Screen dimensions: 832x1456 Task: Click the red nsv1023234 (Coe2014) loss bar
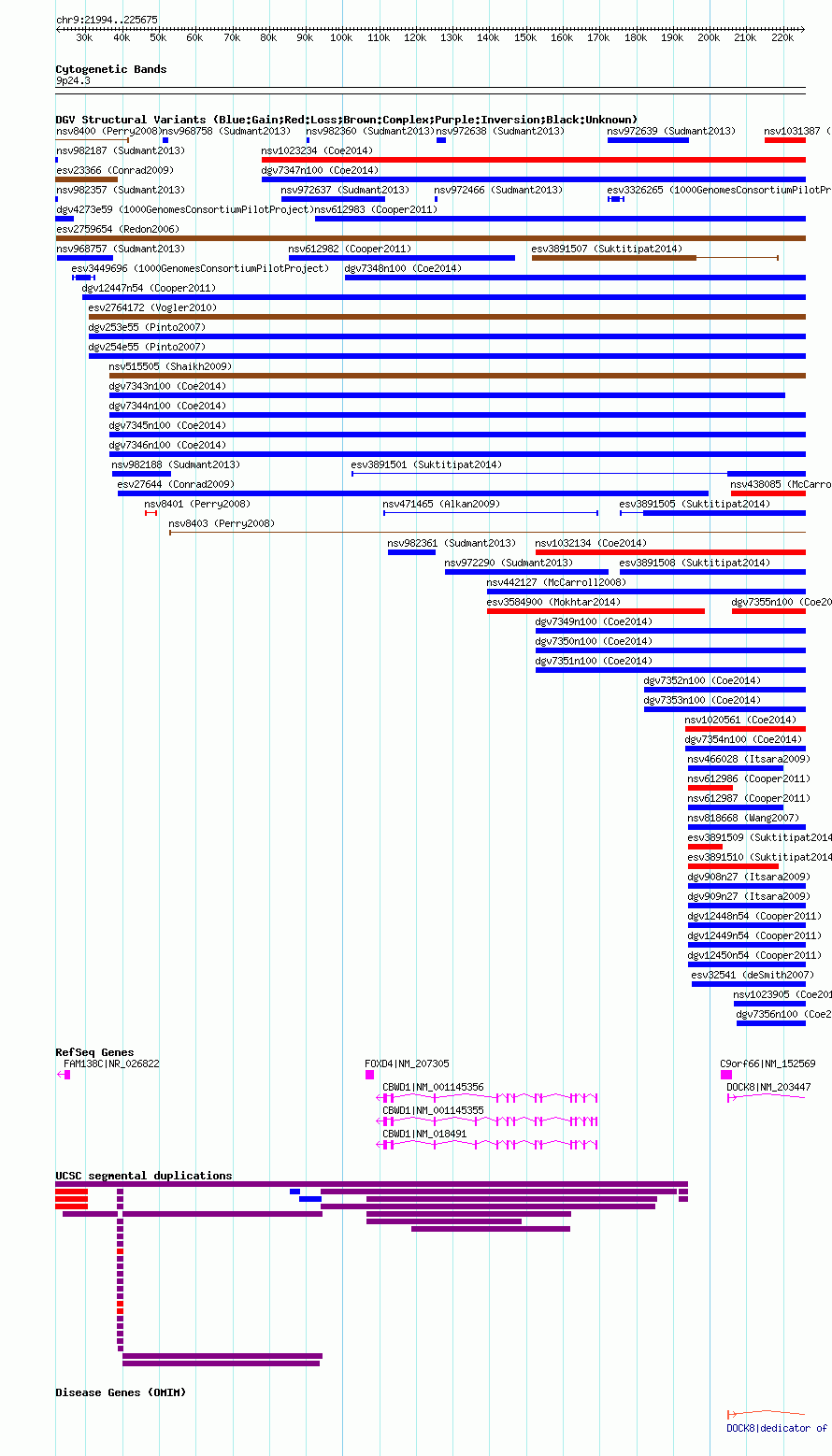(534, 160)
